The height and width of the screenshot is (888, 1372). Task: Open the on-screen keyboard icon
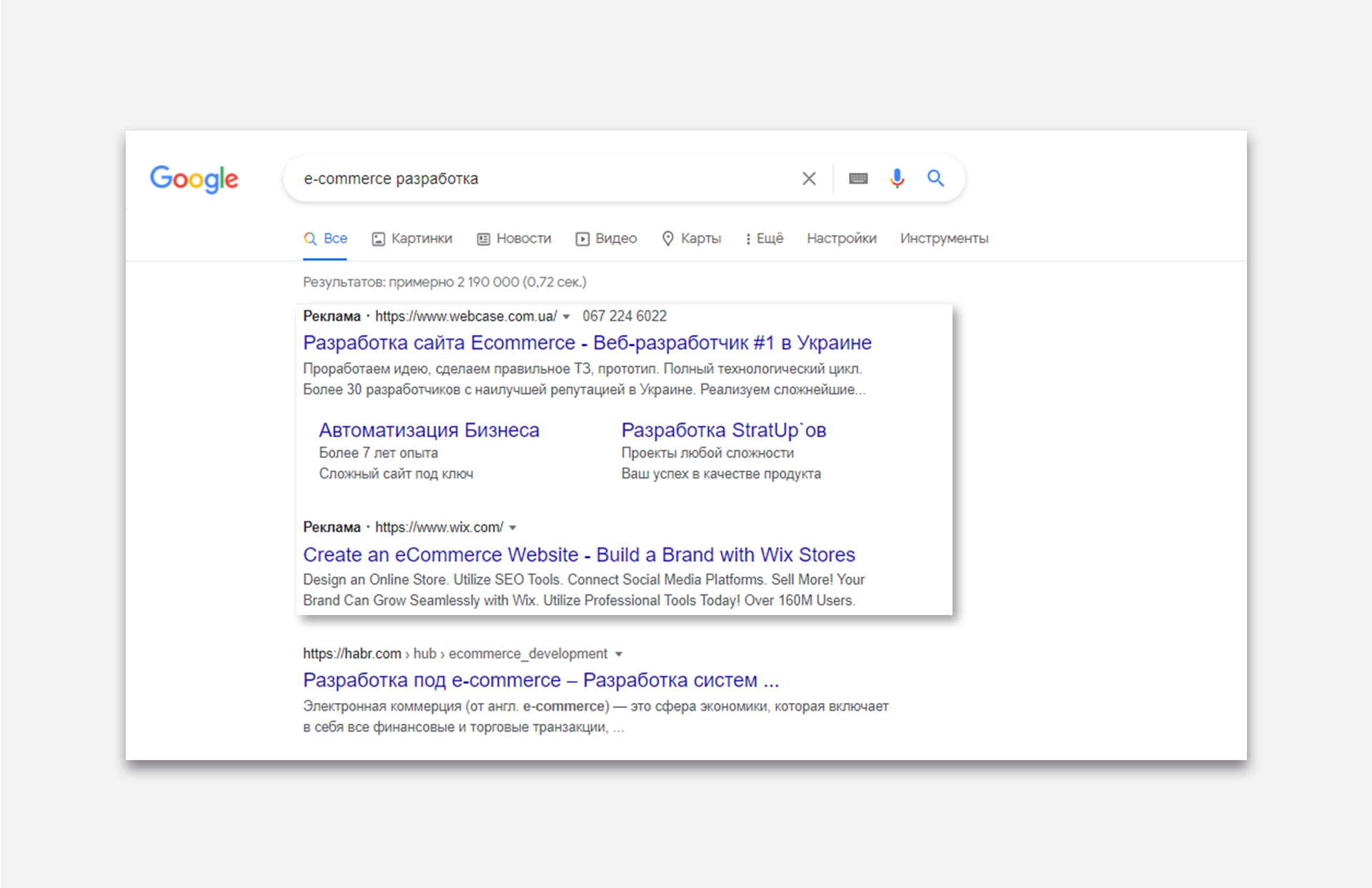click(858, 179)
